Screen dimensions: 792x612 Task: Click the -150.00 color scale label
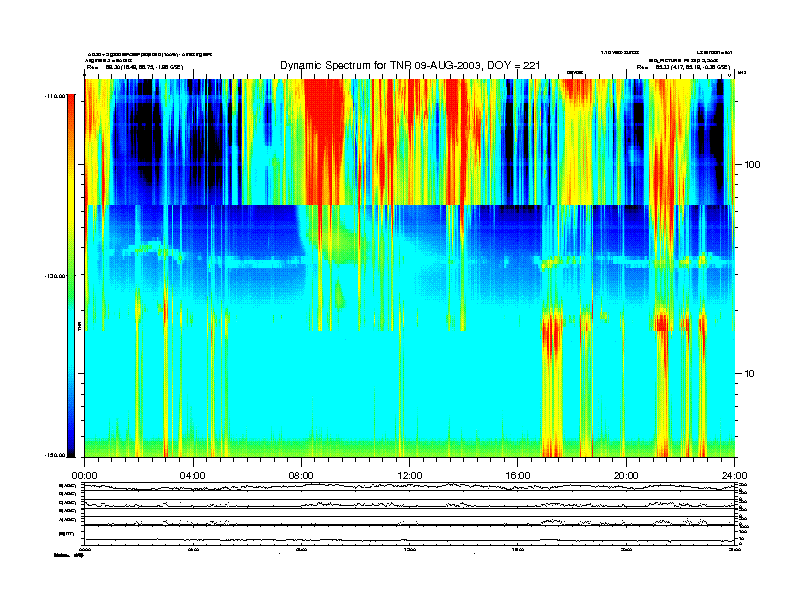55,455
